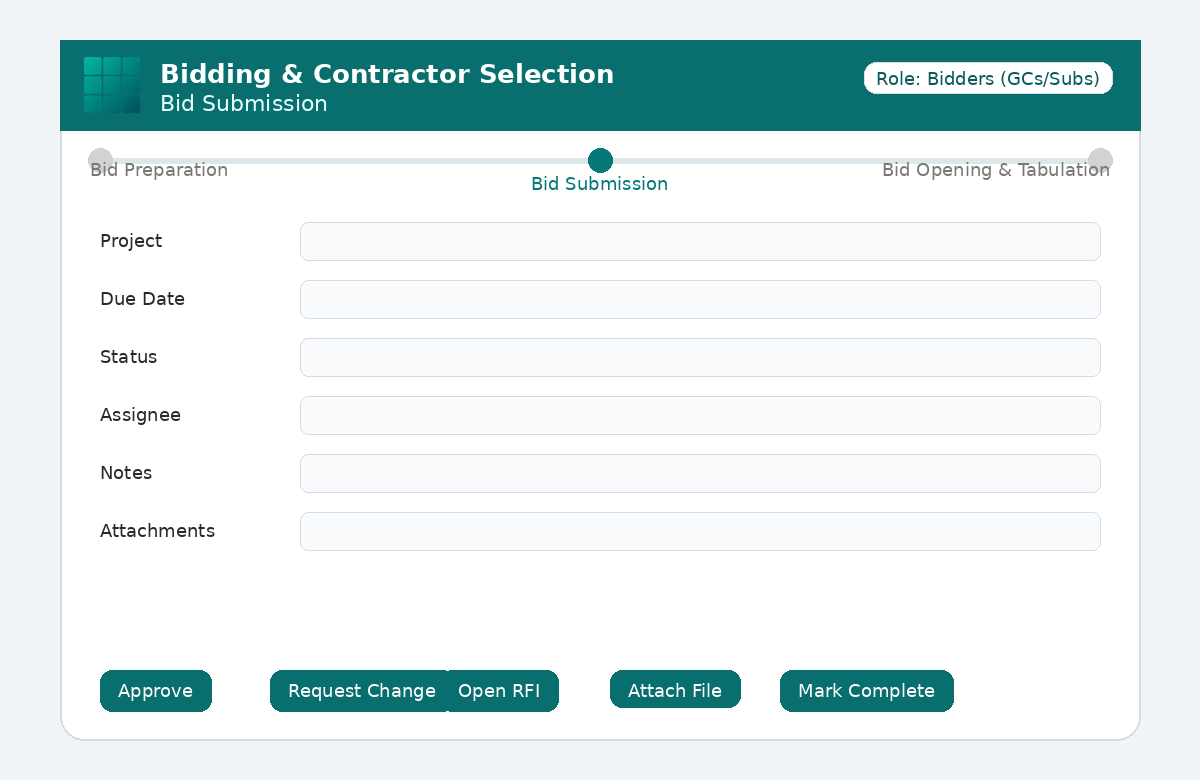Click the teal grid app logo
The image size is (1200, 780).
(x=112, y=85)
